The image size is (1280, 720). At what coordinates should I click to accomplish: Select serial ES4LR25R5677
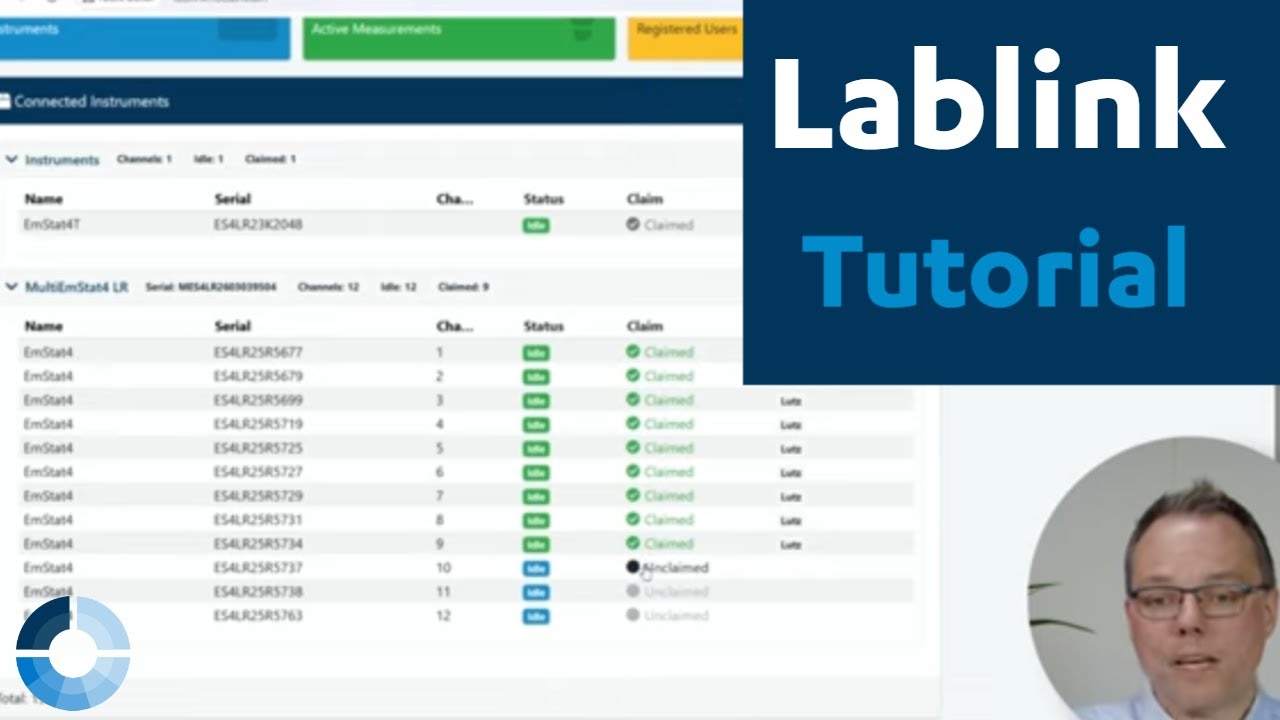click(x=258, y=352)
